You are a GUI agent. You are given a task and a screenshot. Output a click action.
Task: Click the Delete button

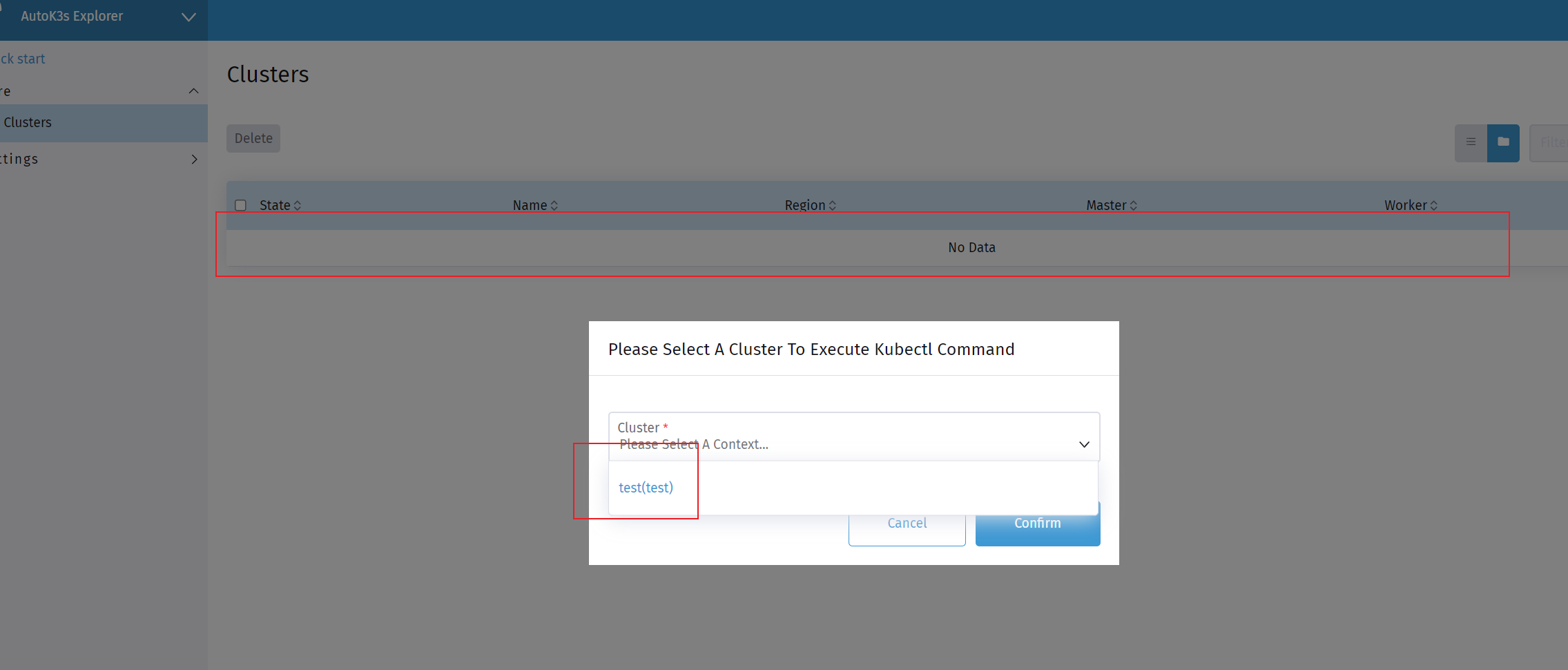(x=253, y=138)
